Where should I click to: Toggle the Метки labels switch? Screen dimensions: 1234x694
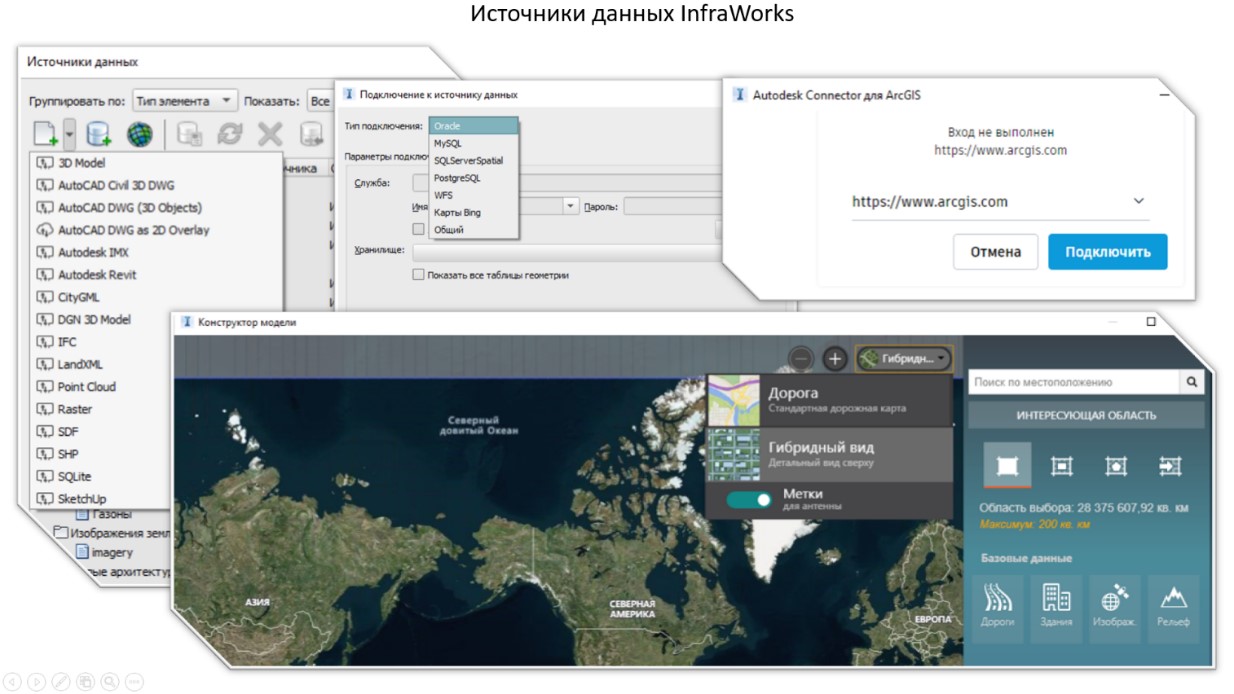pos(749,499)
